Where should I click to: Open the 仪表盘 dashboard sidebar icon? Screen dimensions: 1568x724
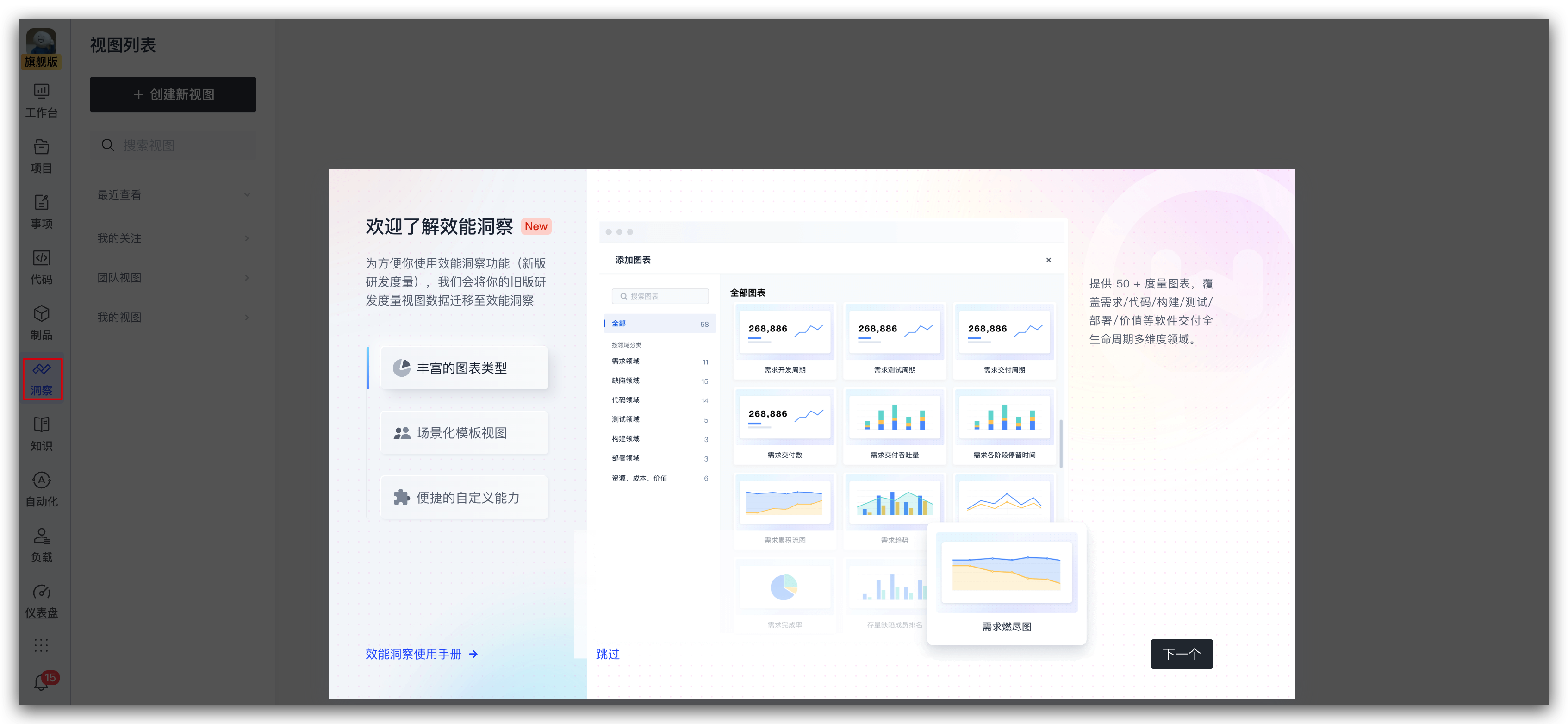(41, 601)
